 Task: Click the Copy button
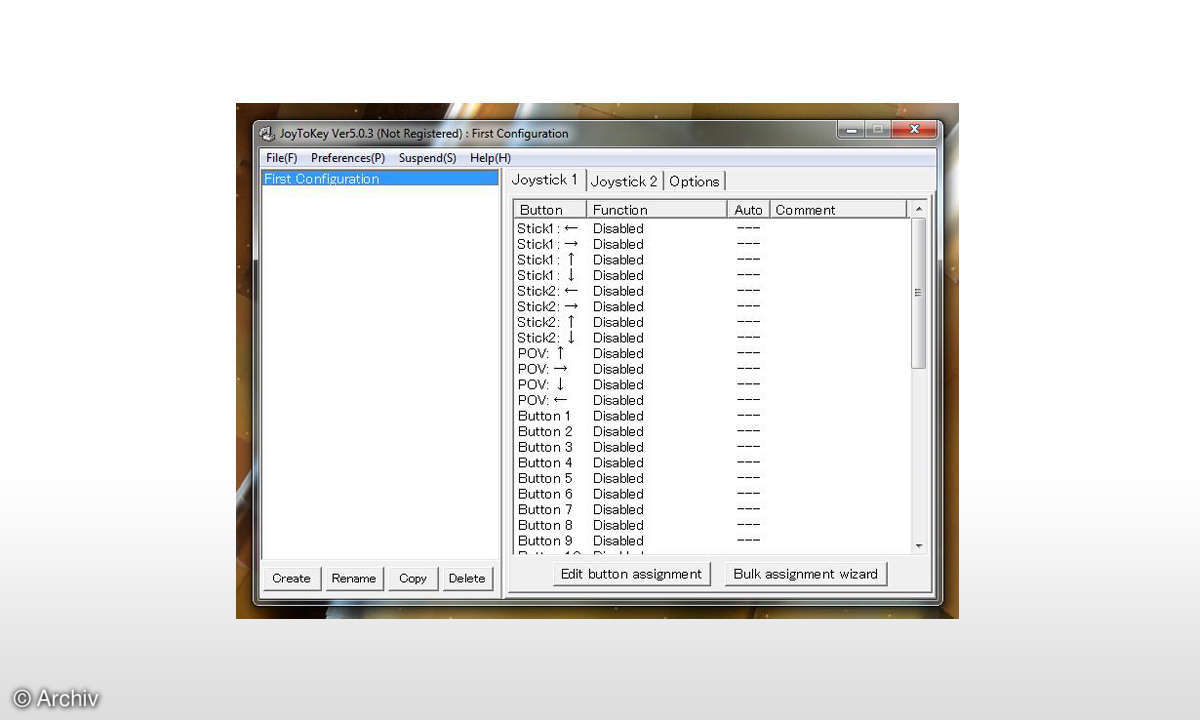tap(413, 578)
